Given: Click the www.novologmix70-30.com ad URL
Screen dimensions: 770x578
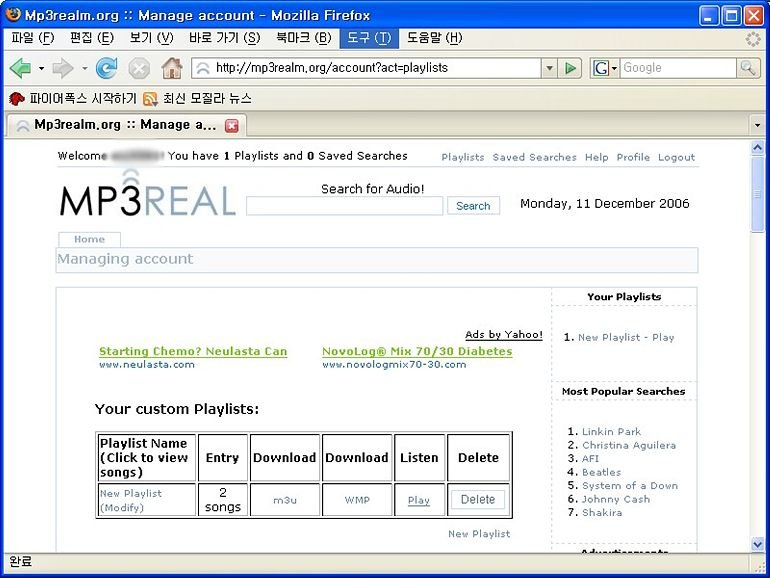Looking at the screenshot, I should click(x=394, y=365).
